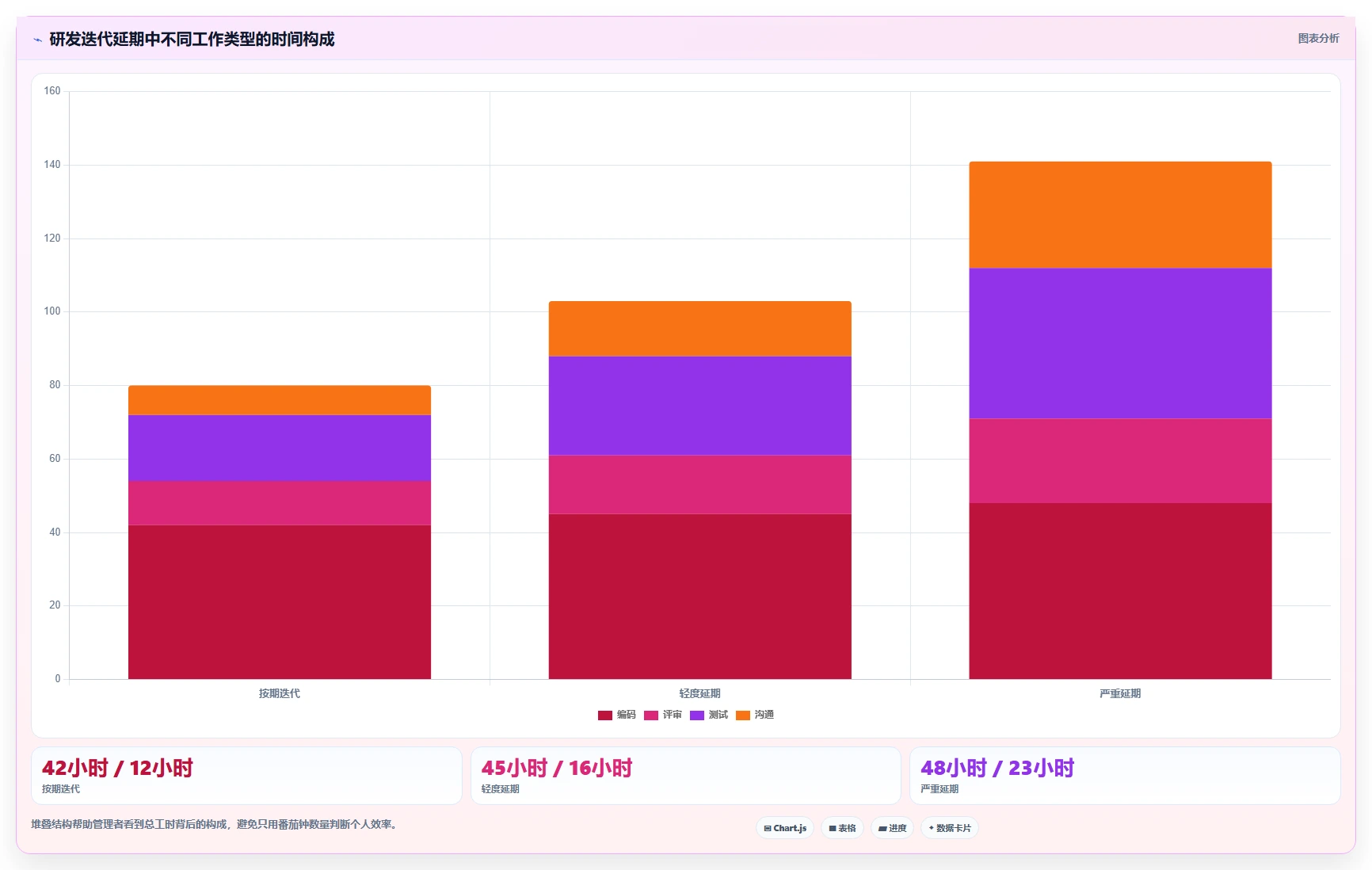The image size is (1372, 870).
Task: Click the 测试 legend color swatch
Action: coord(697,715)
